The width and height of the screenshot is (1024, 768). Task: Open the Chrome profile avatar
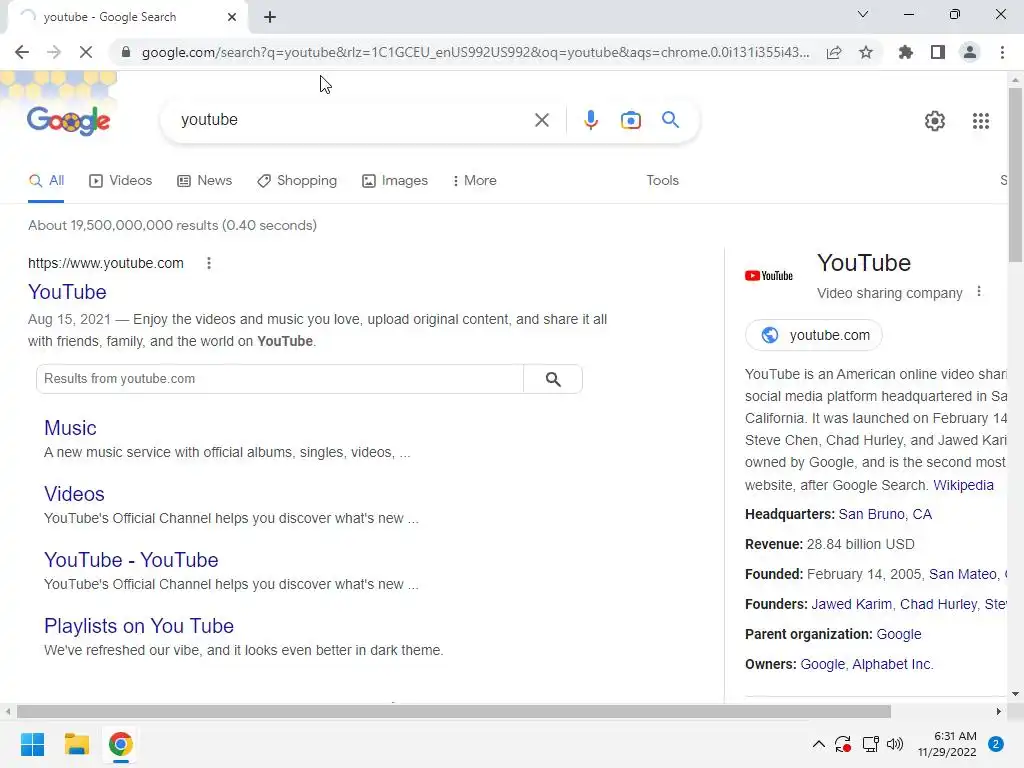click(x=970, y=52)
